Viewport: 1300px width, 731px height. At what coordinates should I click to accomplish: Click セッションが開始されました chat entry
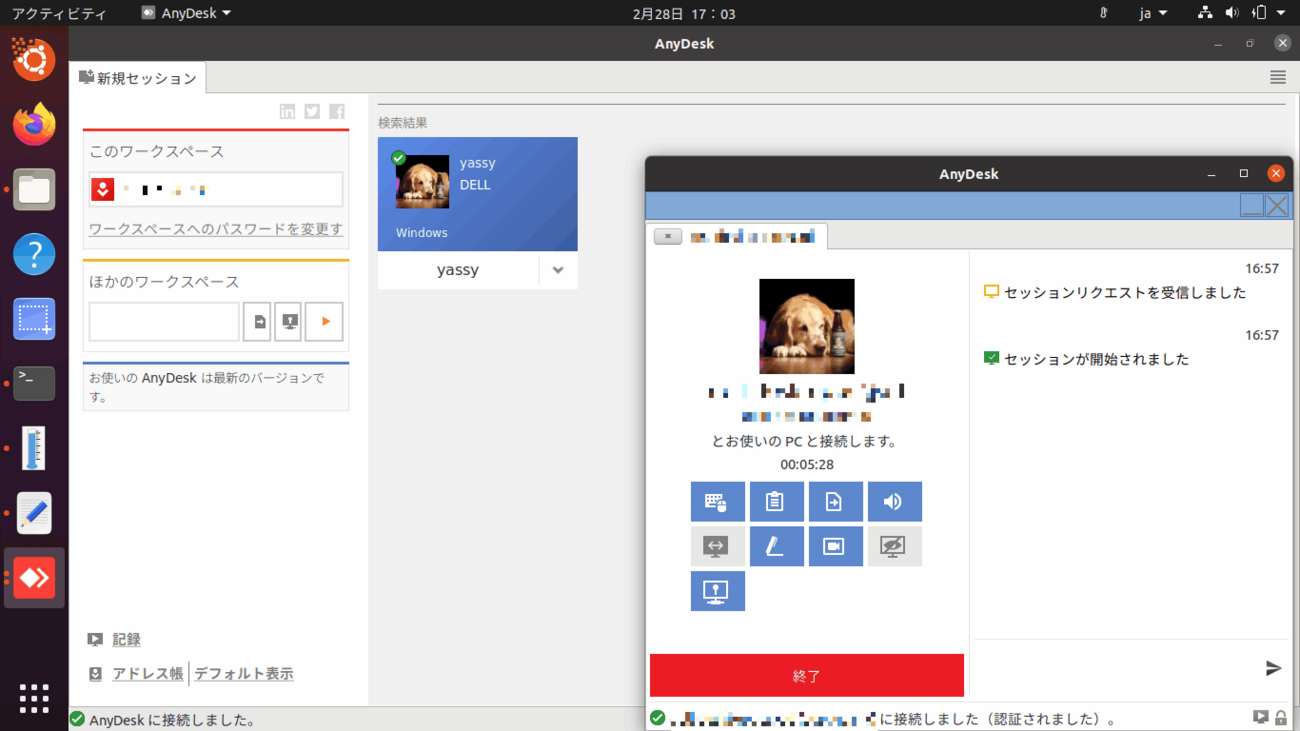[1097, 359]
